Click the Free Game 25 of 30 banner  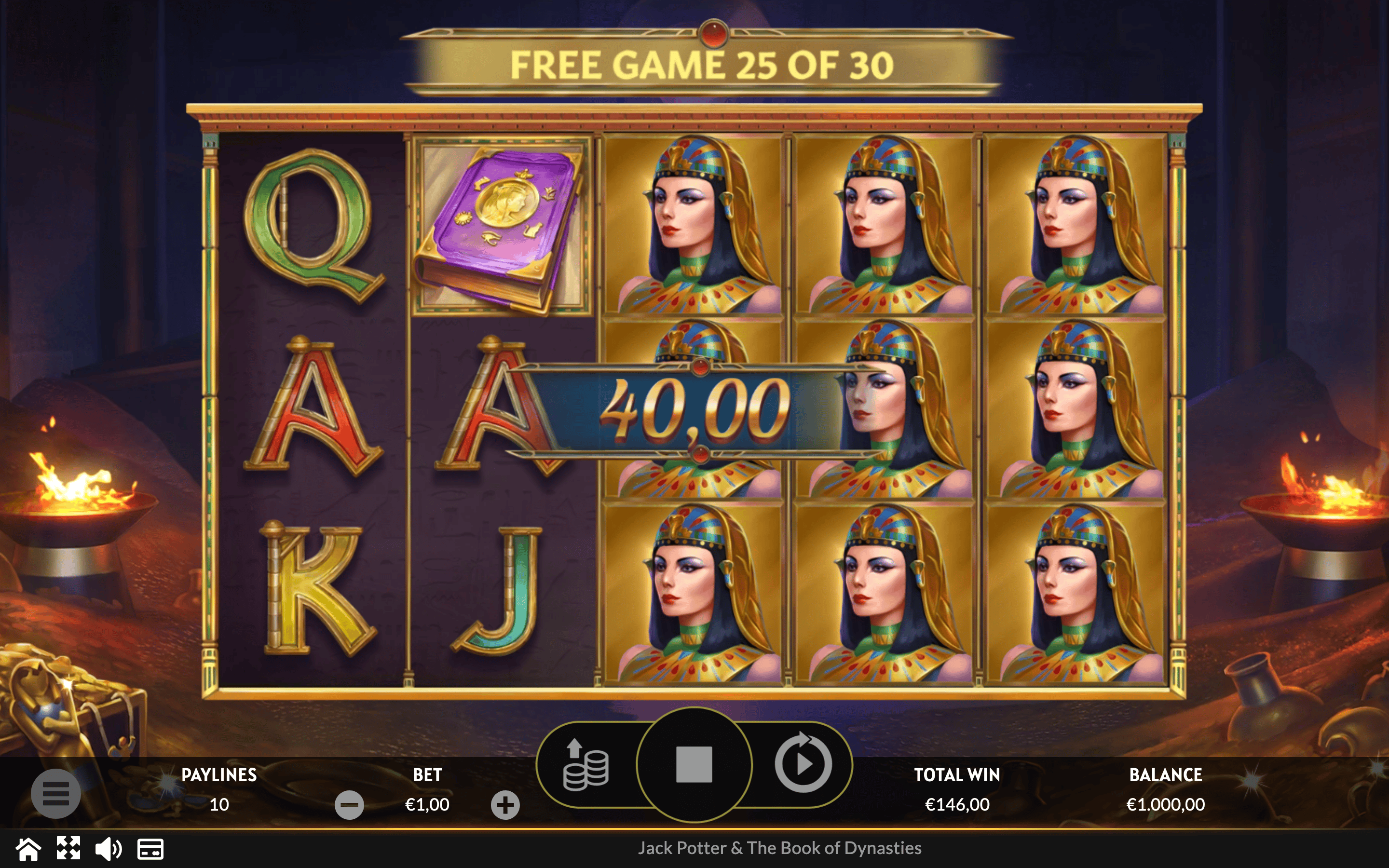703,64
